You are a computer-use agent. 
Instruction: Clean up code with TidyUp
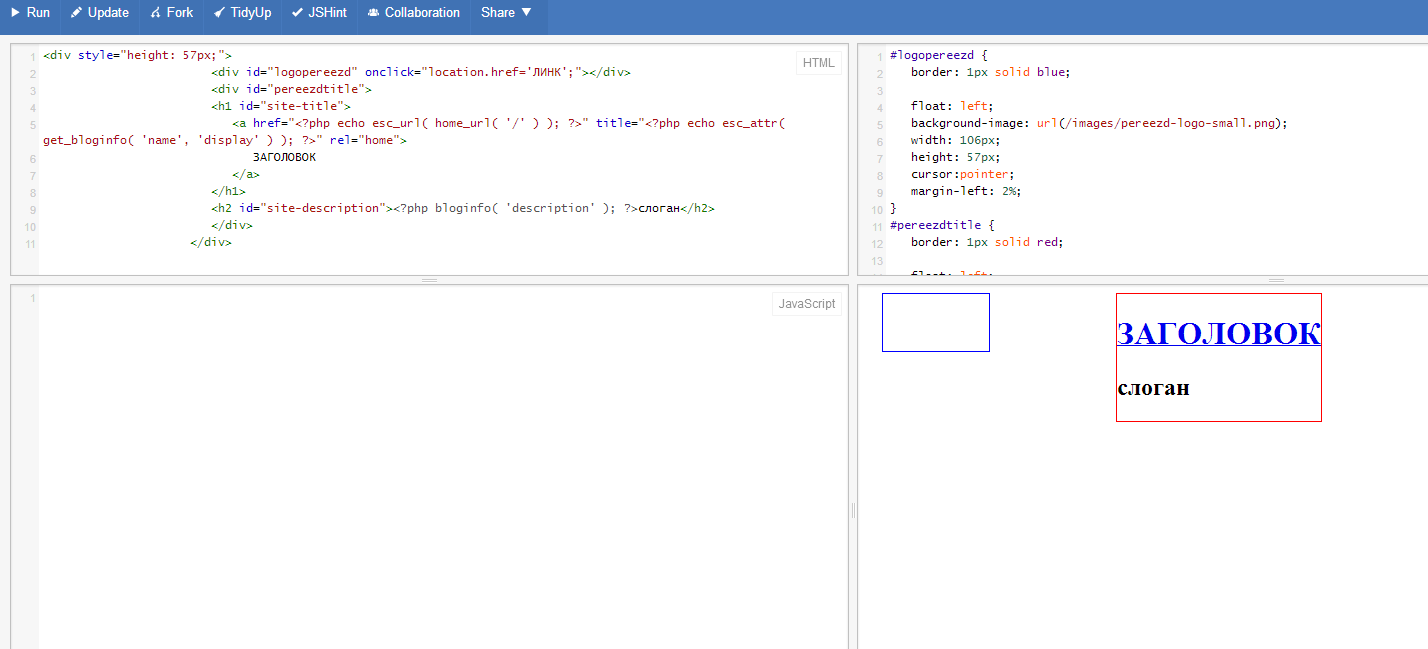(x=243, y=13)
